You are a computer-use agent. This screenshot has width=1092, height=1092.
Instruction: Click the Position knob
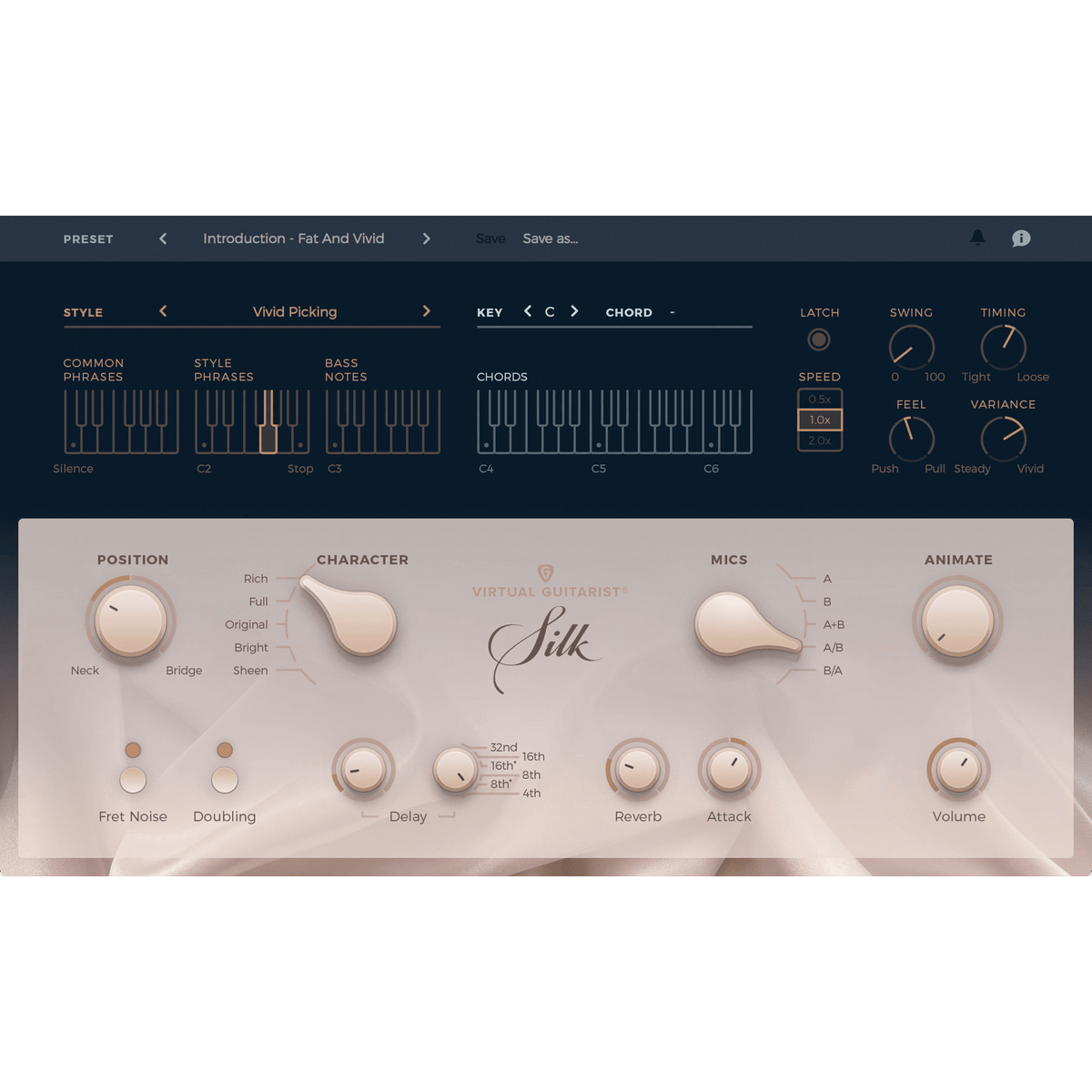pos(131,621)
